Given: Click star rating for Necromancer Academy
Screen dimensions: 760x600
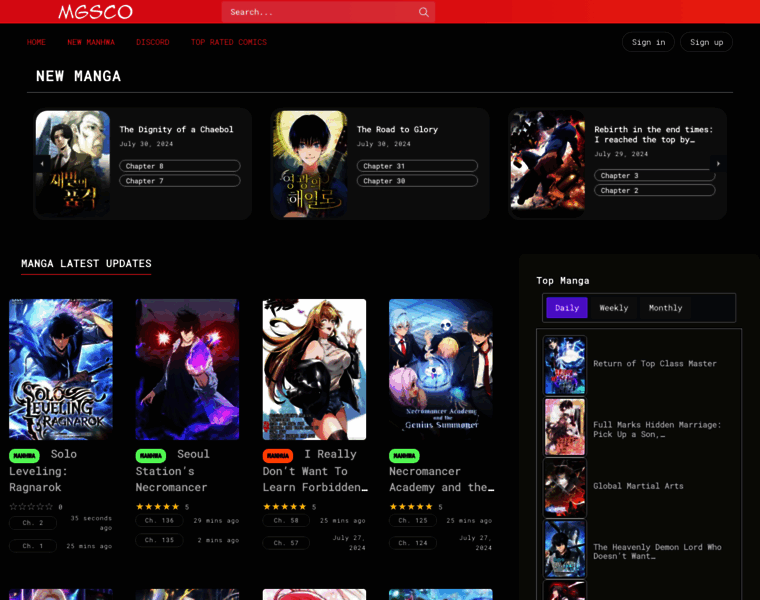Looking at the screenshot, I should click(x=411, y=507).
